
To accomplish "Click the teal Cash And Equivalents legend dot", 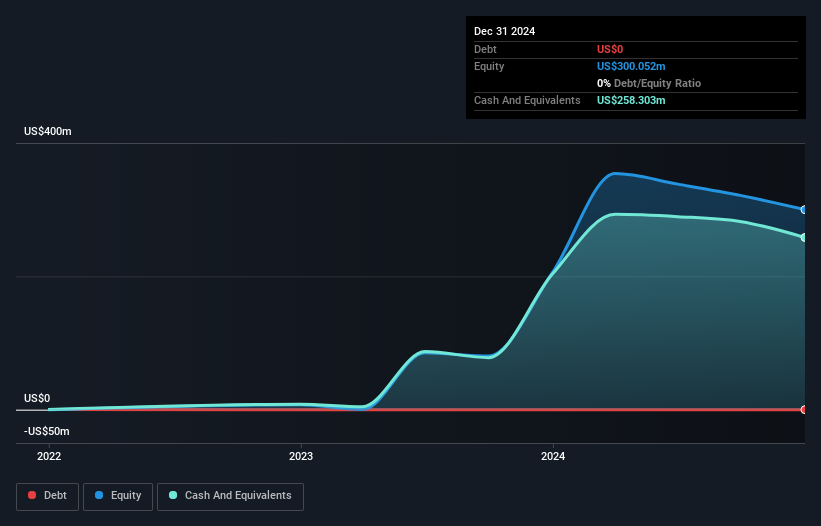I will (173, 495).
